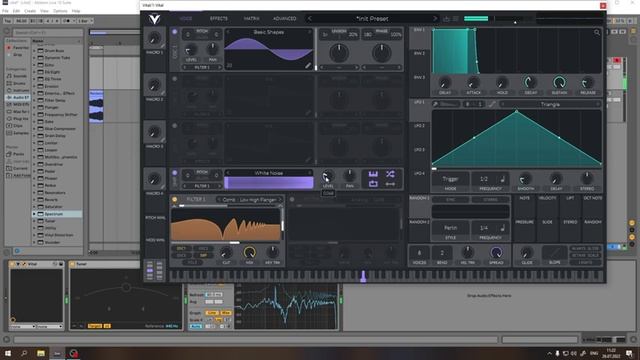The image size is (640, 360).
Task: Open Windows Start menu
Action: pyautogui.click(x=7, y=353)
